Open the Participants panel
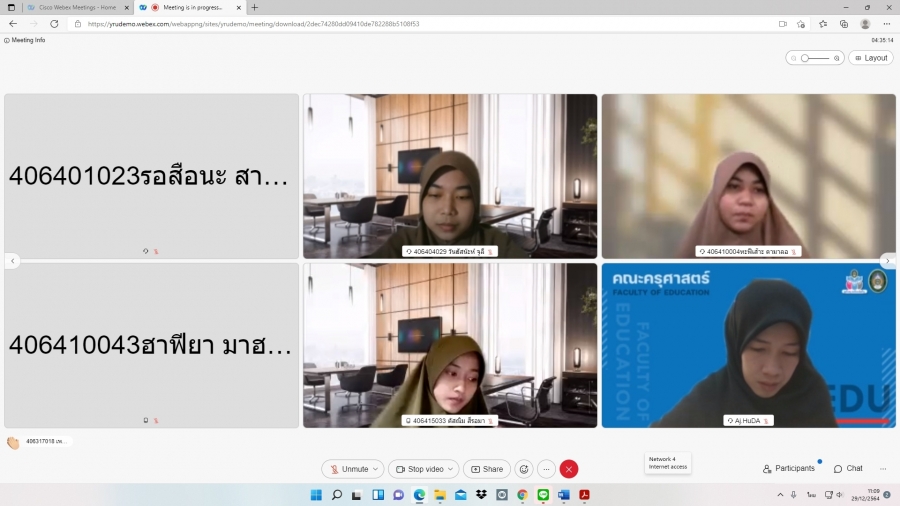This screenshot has width=900, height=506. pos(789,468)
